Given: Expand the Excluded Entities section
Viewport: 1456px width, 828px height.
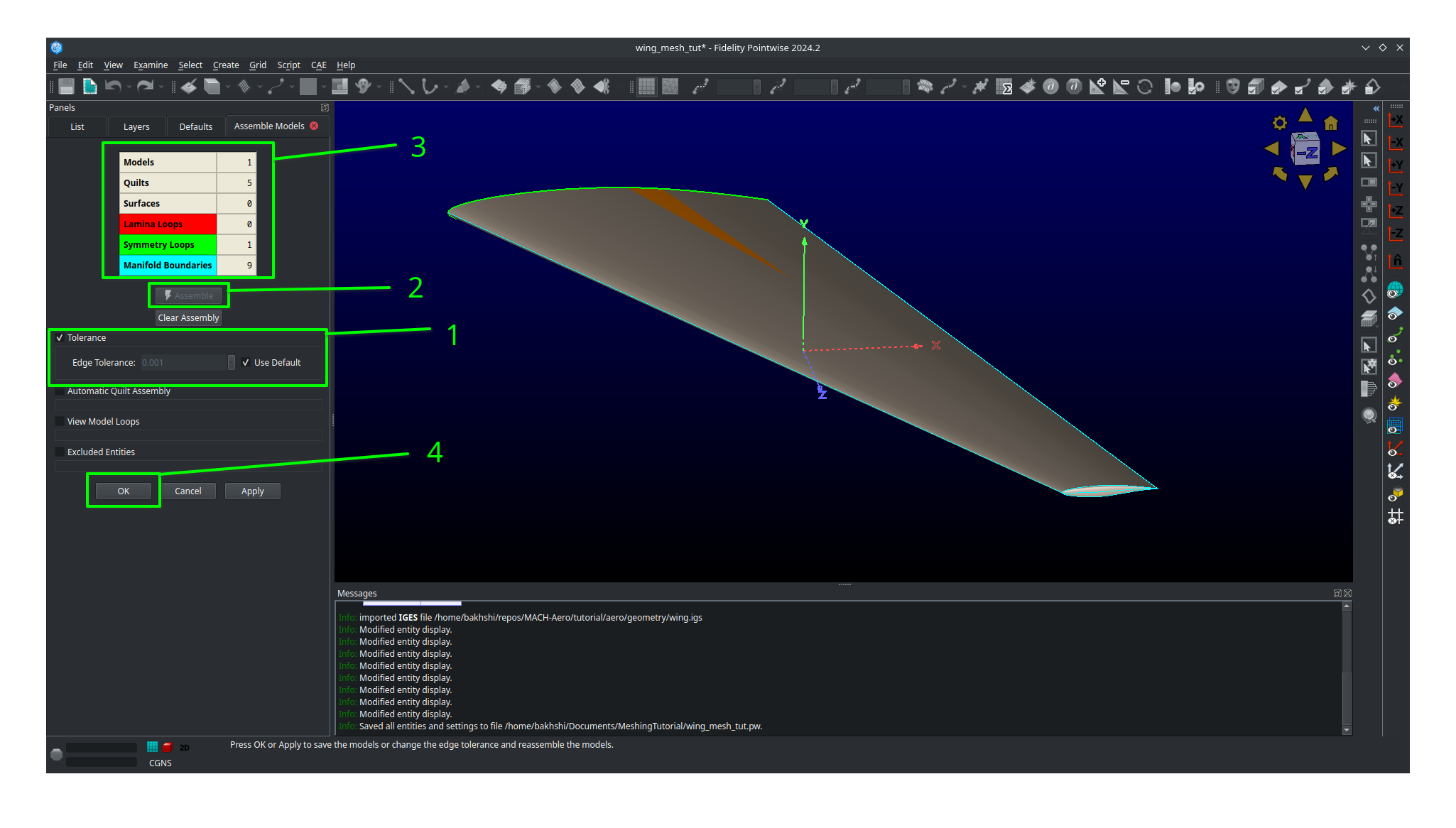Looking at the screenshot, I should click(x=59, y=452).
